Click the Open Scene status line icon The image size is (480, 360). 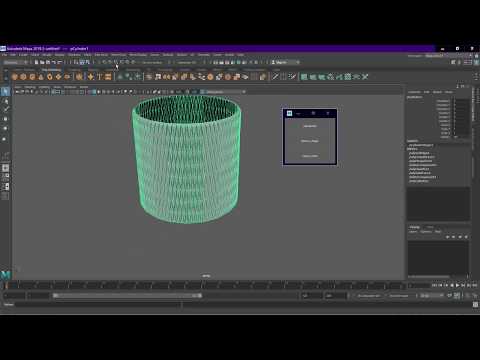pyautogui.click(x=42, y=62)
